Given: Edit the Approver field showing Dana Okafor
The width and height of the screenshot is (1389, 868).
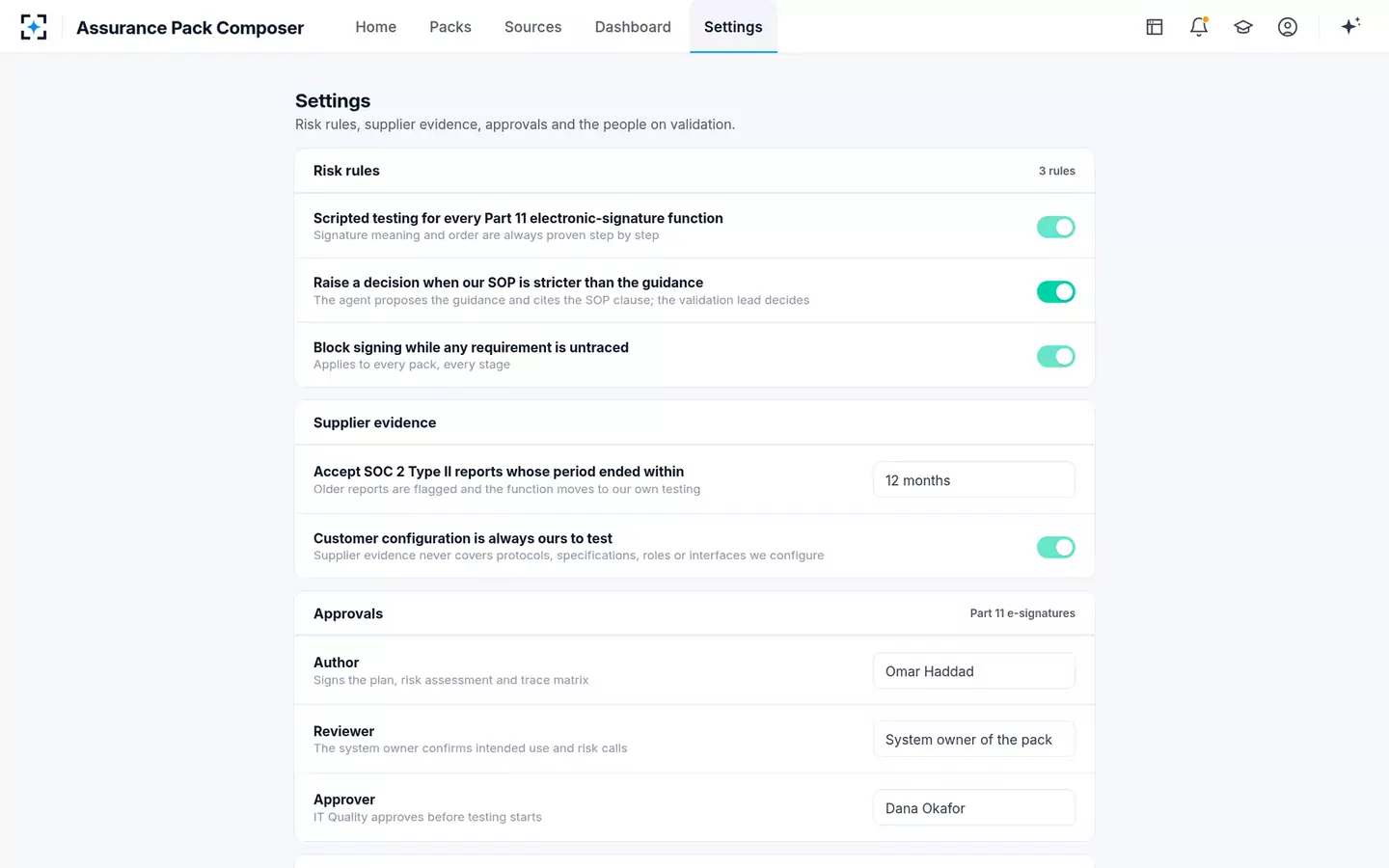Looking at the screenshot, I should click(x=974, y=808).
